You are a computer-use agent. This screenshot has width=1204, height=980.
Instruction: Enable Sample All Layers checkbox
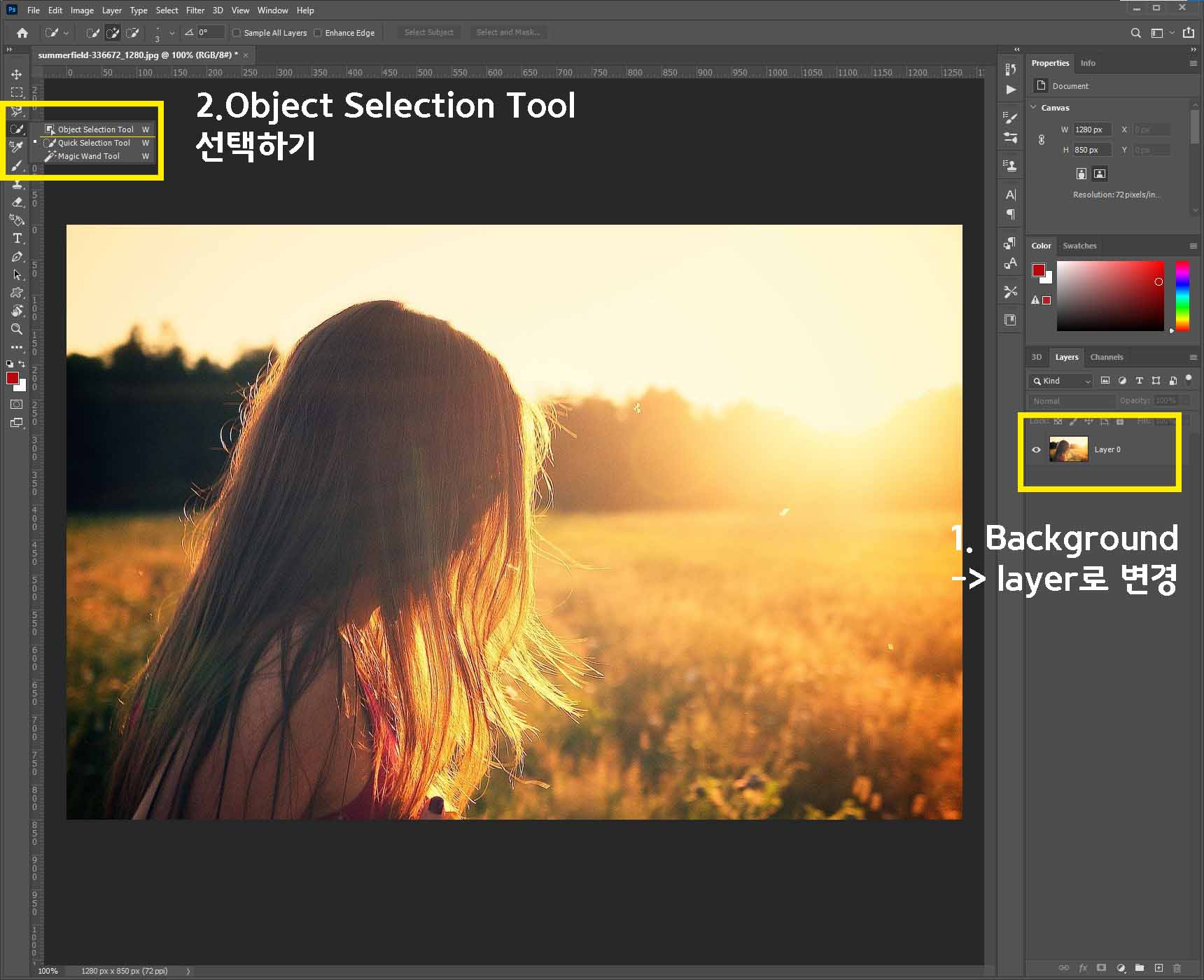tap(237, 33)
